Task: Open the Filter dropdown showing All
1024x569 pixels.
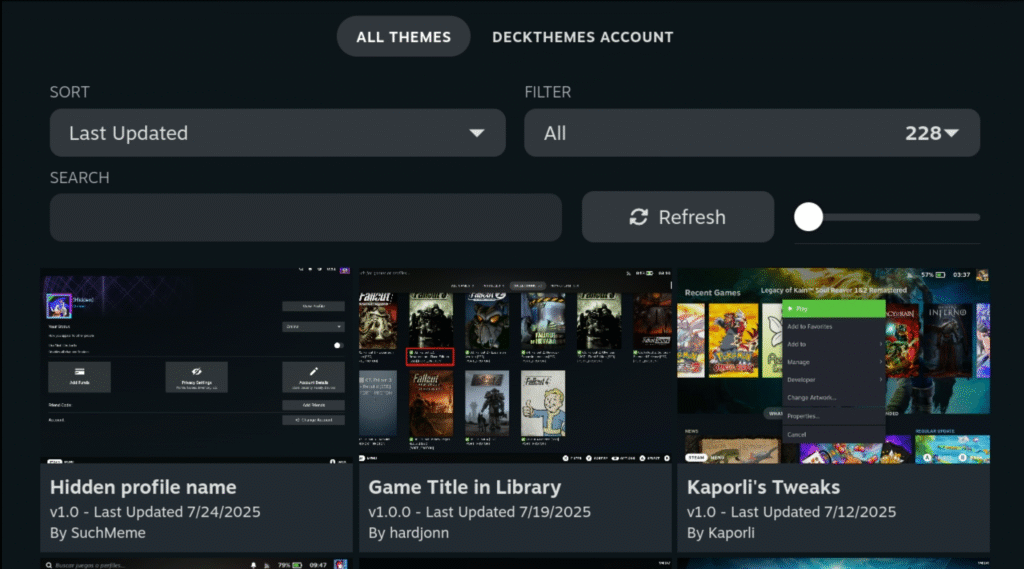Action: (x=752, y=133)
